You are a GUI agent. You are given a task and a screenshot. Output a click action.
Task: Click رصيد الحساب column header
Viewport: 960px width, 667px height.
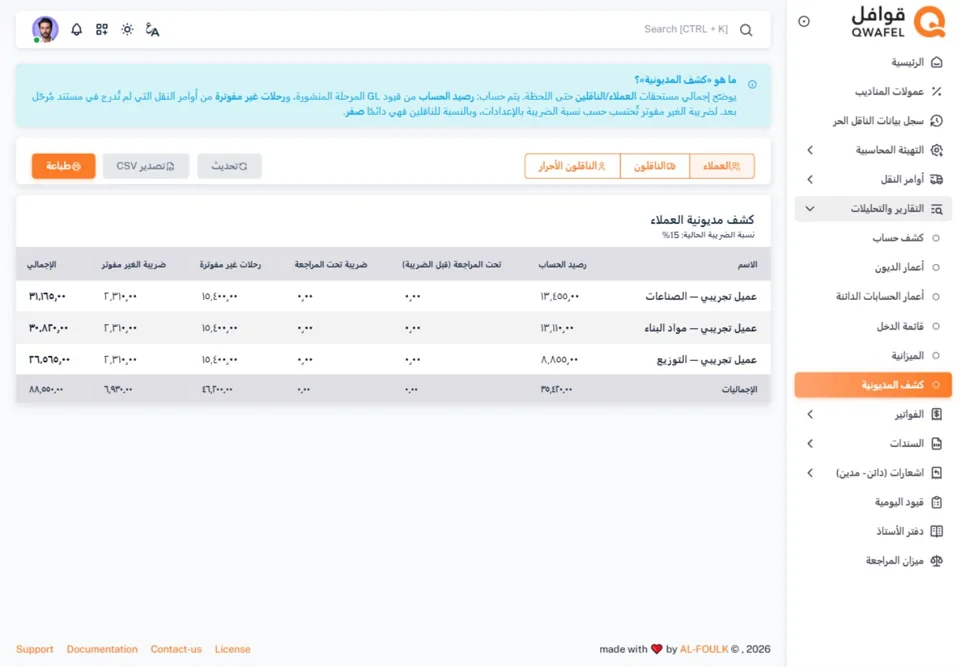[562, 265]
